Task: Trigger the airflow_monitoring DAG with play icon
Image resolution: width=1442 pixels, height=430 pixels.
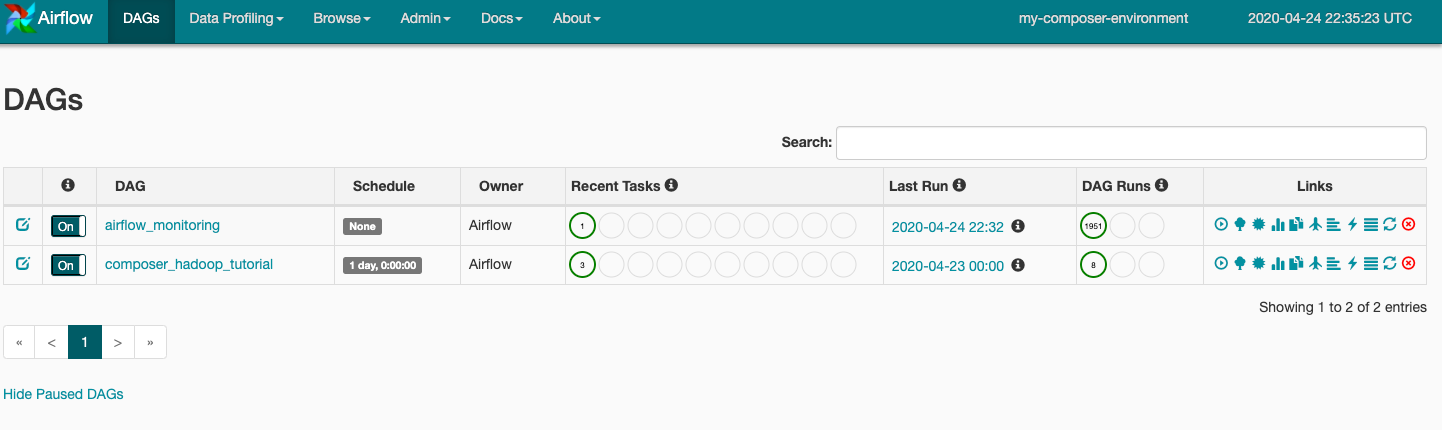Action: [1221, 225]
